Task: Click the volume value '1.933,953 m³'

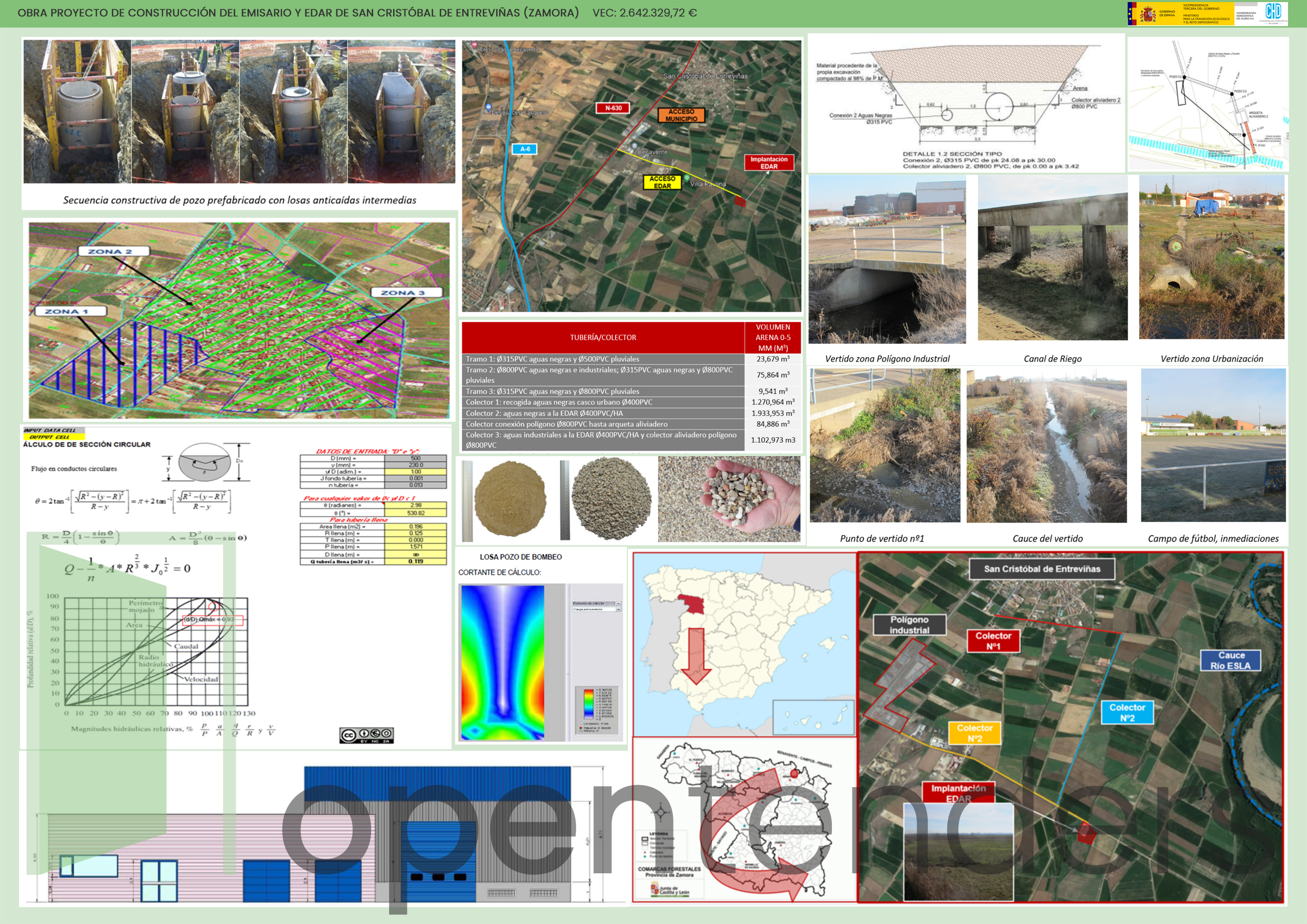Action: pyautogui.click(x=772, y=414)
